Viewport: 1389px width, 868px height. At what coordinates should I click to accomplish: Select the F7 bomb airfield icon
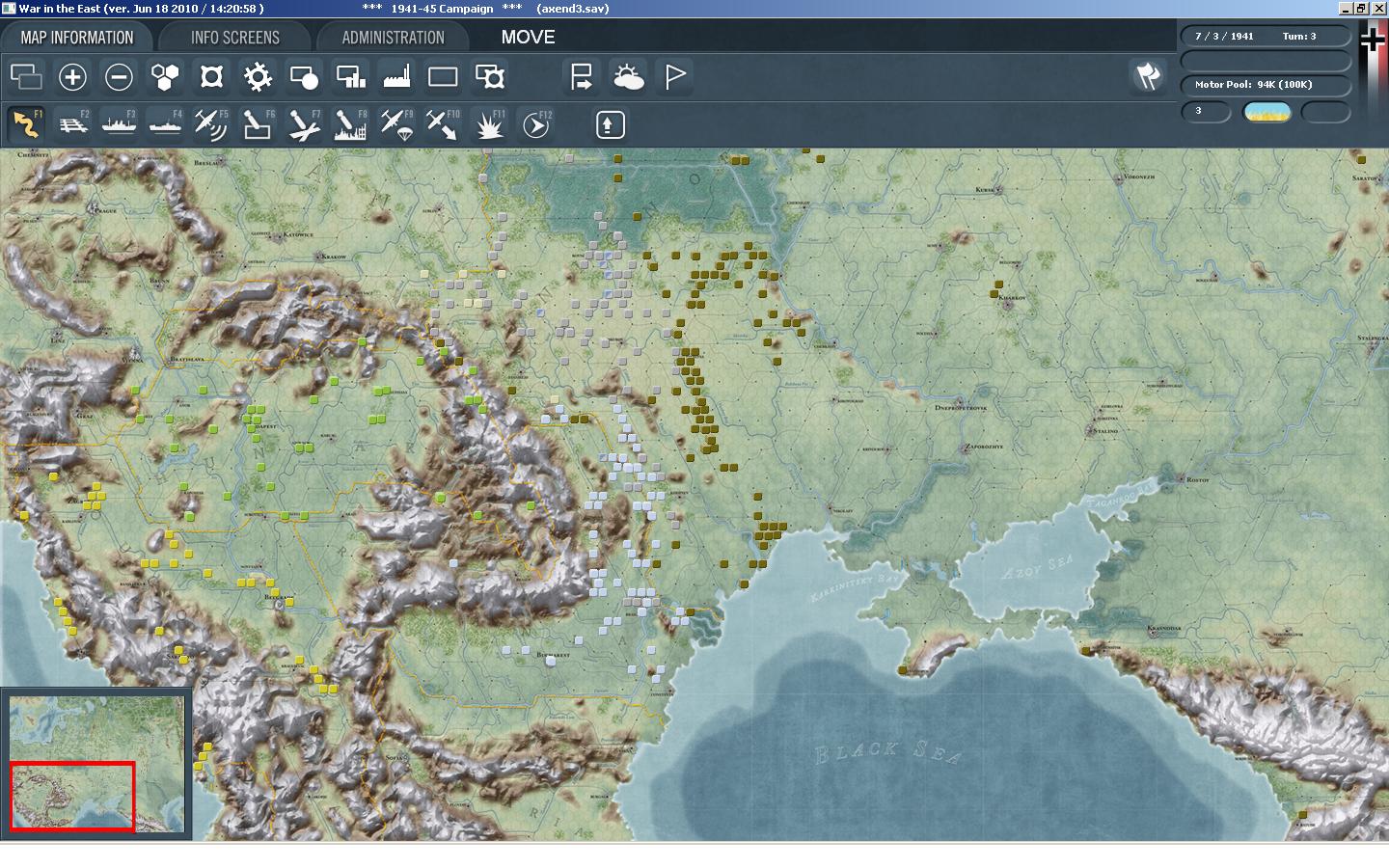click(304, 124)
